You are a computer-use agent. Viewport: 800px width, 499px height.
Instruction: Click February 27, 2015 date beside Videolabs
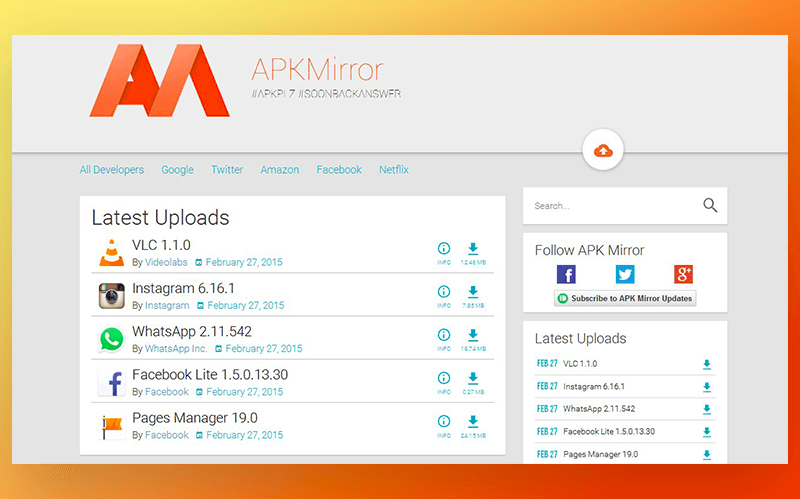tap(244, 262)
